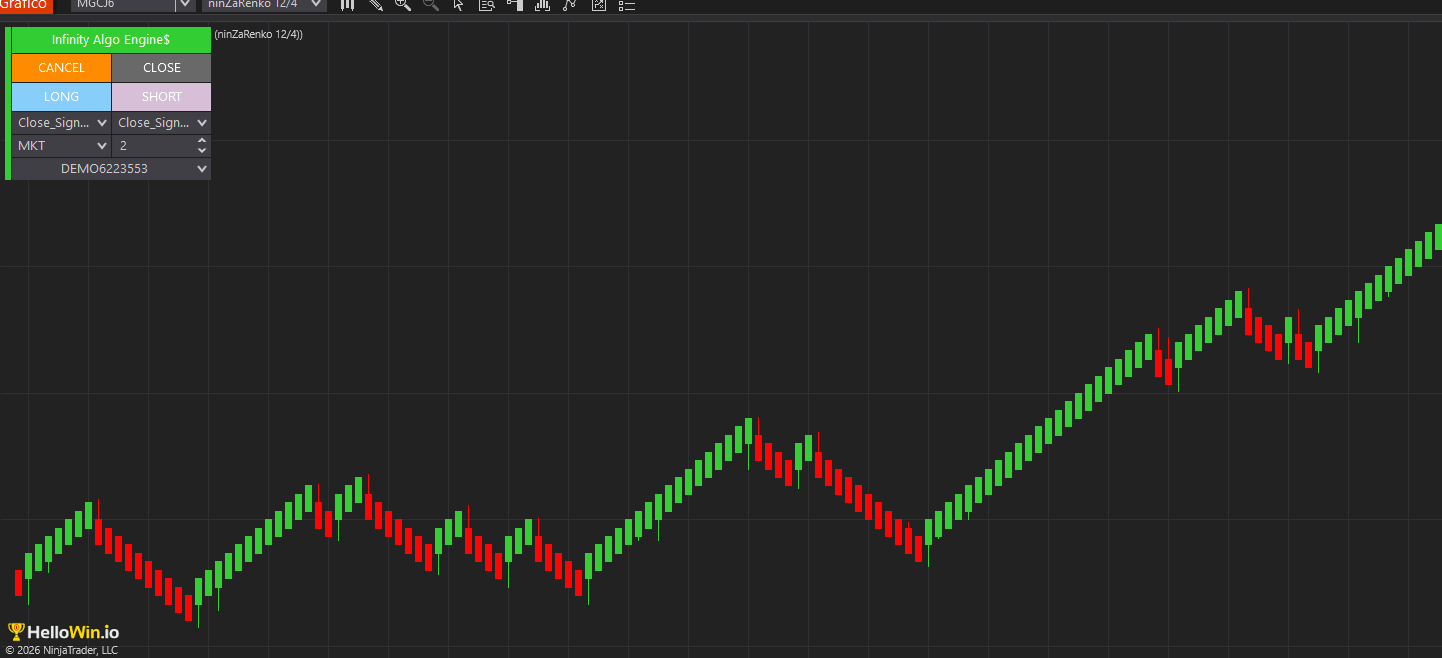Click the zoom in magnifier icon
The height and width of the screenshot is (658, 1442).
pos(403,5)
